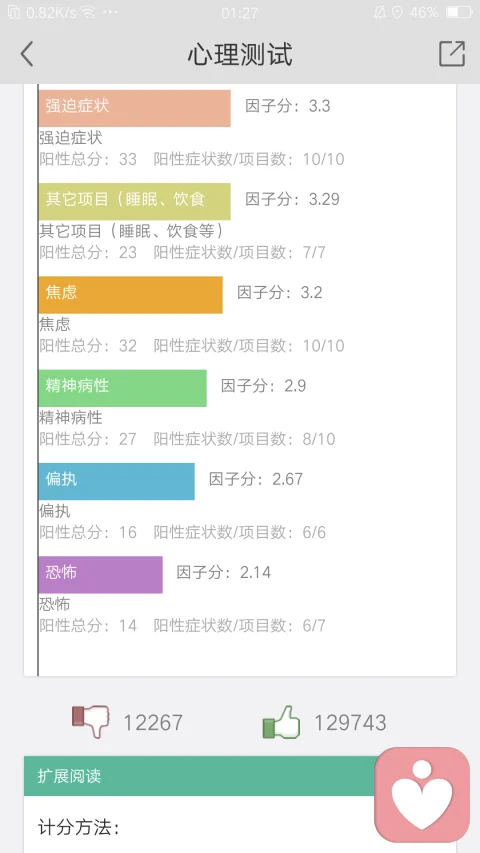480x853 pixels.
Task: Tap the thumbs-down dislike icon
Action: (x=91, y=721)
